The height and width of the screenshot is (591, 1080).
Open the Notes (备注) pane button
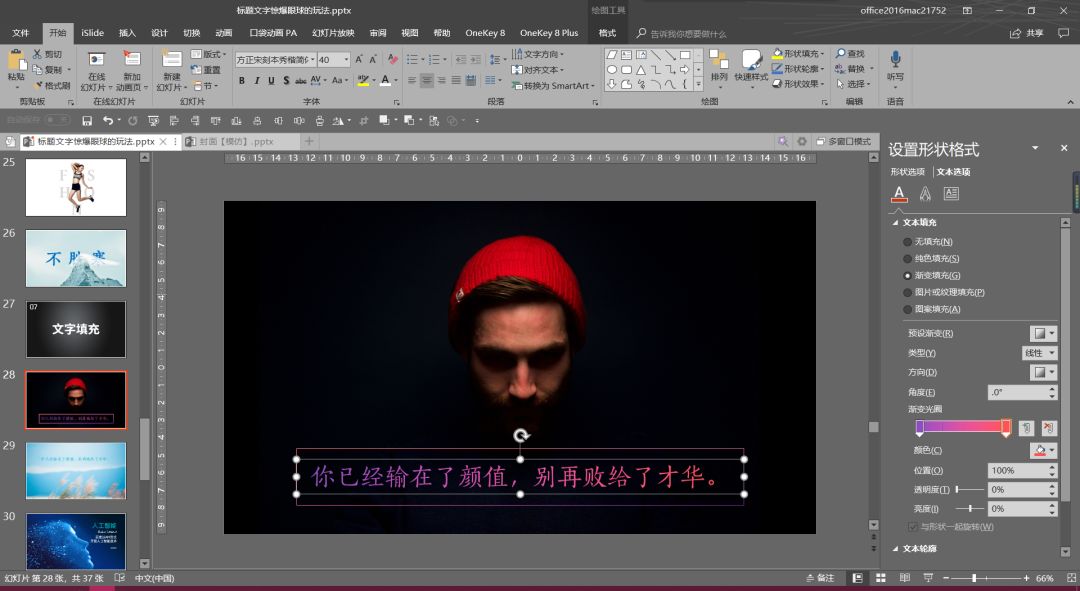coord(820,578)
